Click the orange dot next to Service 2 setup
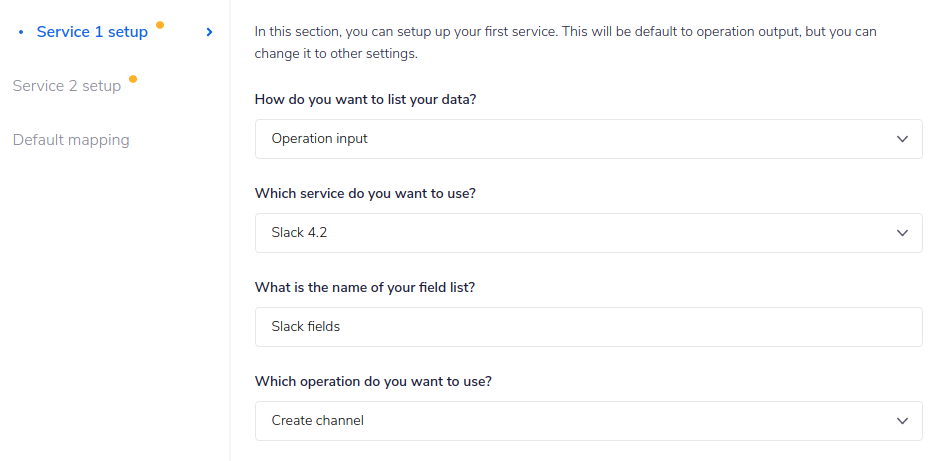 [133, 78]
